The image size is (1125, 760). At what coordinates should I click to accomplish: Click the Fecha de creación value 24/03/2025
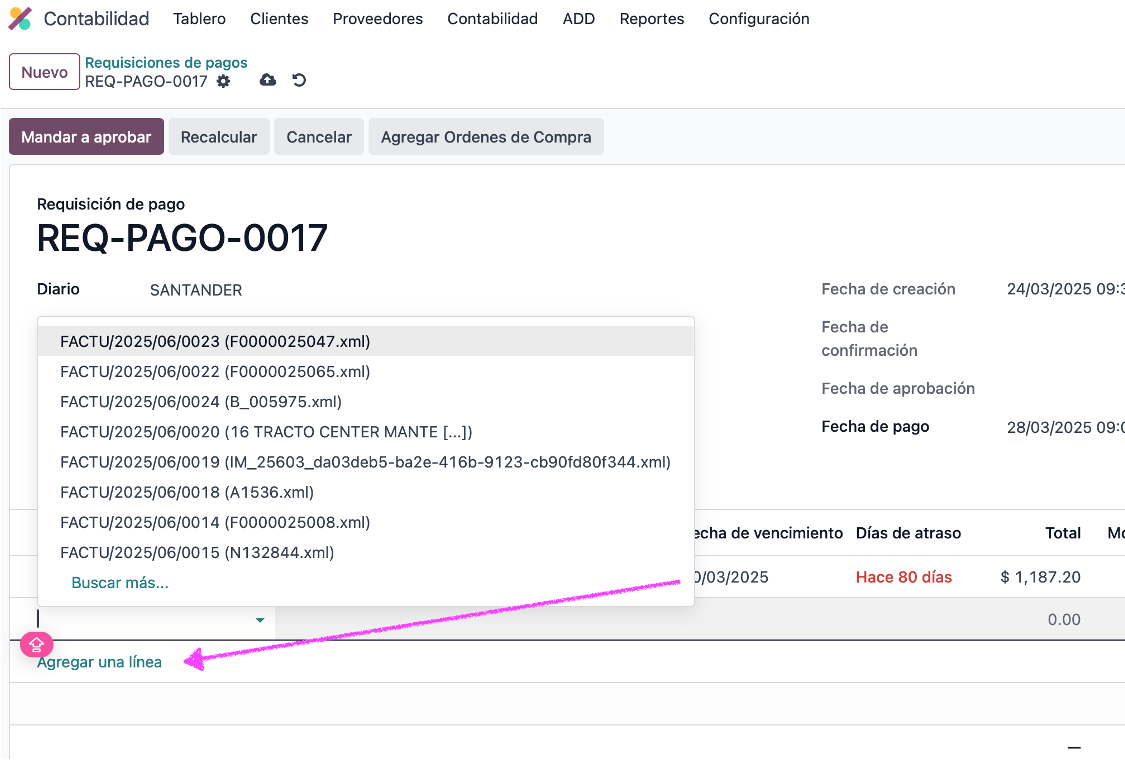point(1065,289)
